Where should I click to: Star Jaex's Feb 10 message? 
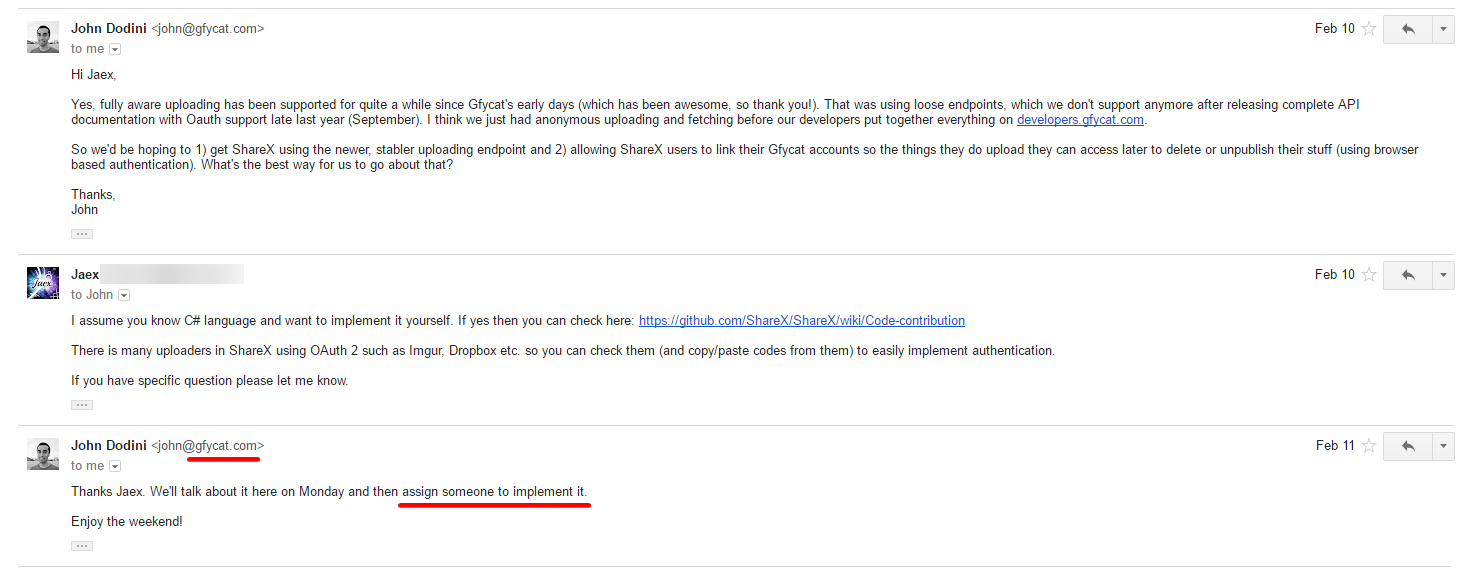[x=1369, y=275]
